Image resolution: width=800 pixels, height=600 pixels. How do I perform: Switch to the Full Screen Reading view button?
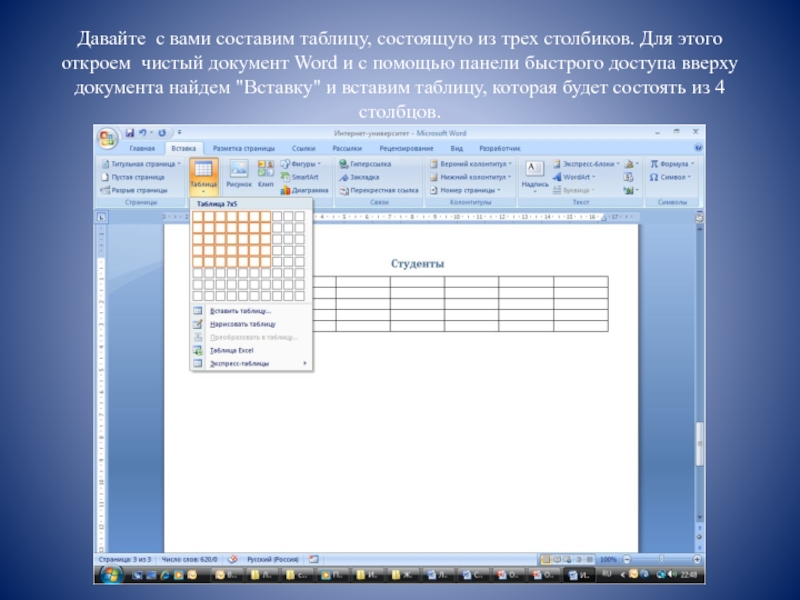(557, 560)
